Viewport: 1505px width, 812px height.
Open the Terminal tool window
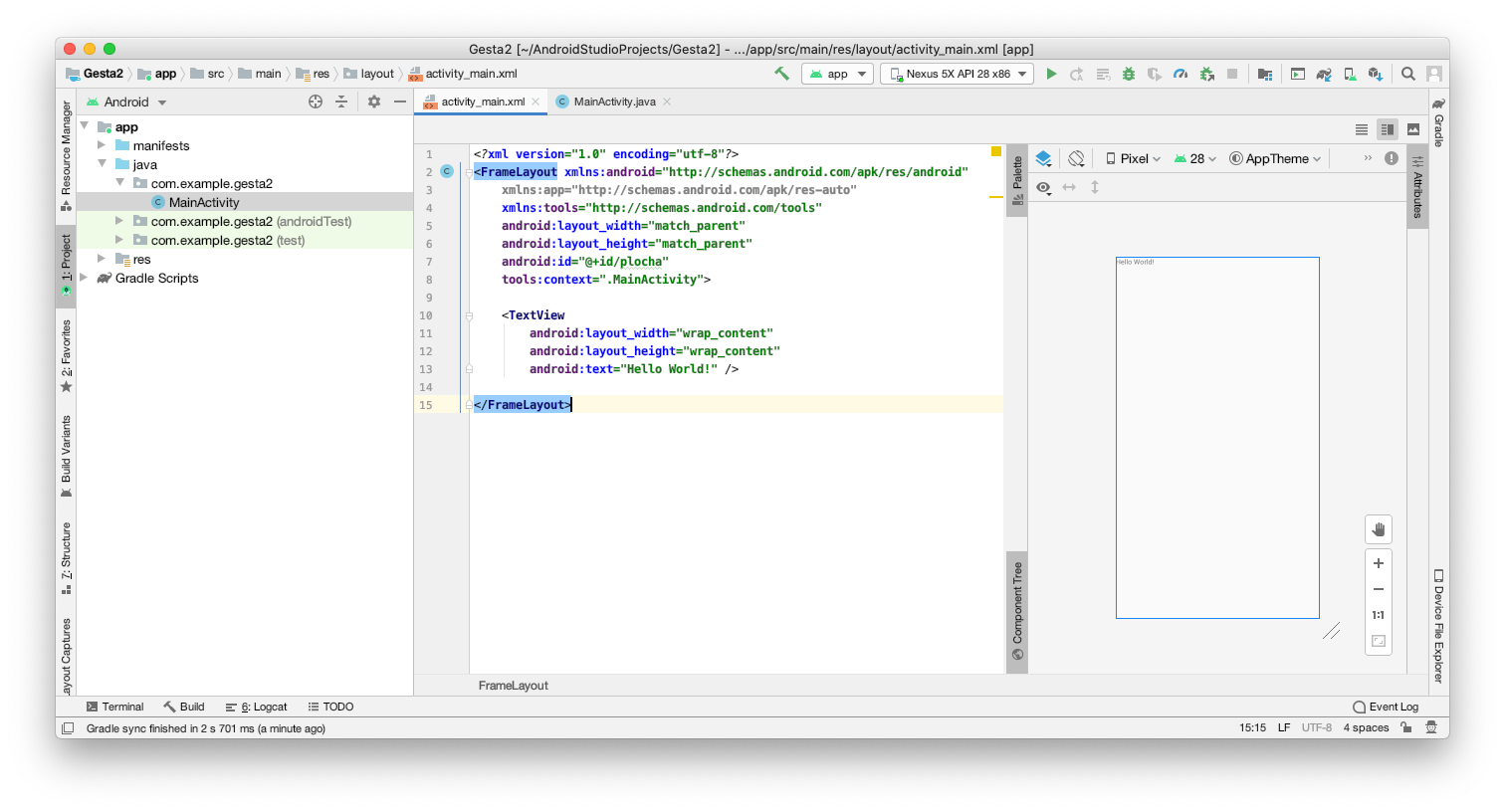coord(115,707)
